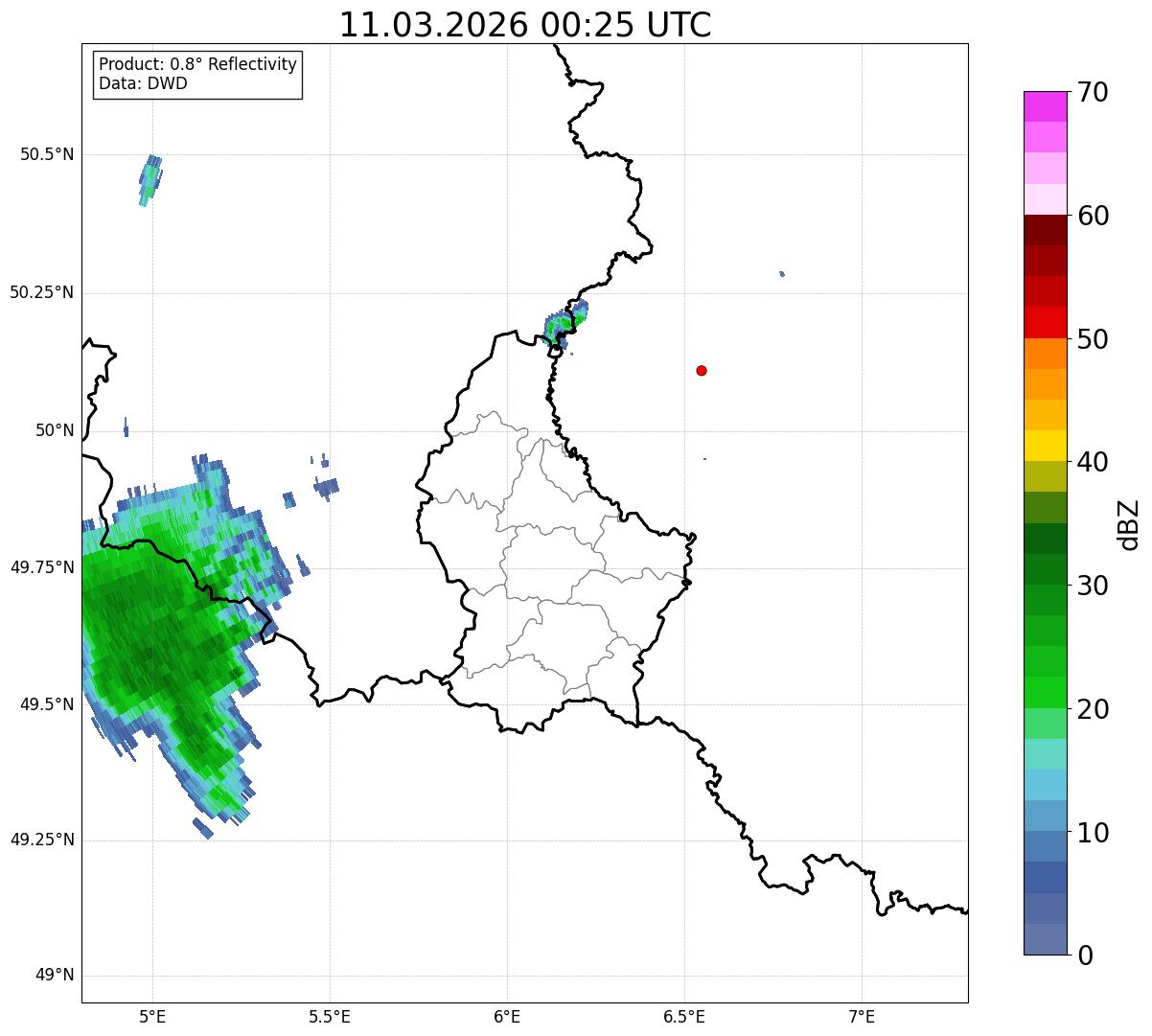Viewport: 1152px width, 1036px height.
Task: Click the yellow colorbar swatch at 40
Action: coord(1045,446)
